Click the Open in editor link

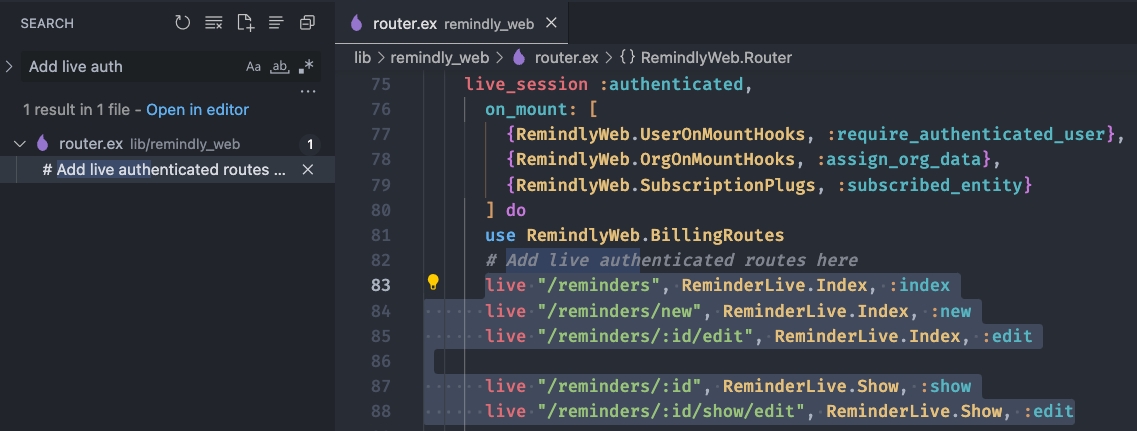[x=197, y=110]
